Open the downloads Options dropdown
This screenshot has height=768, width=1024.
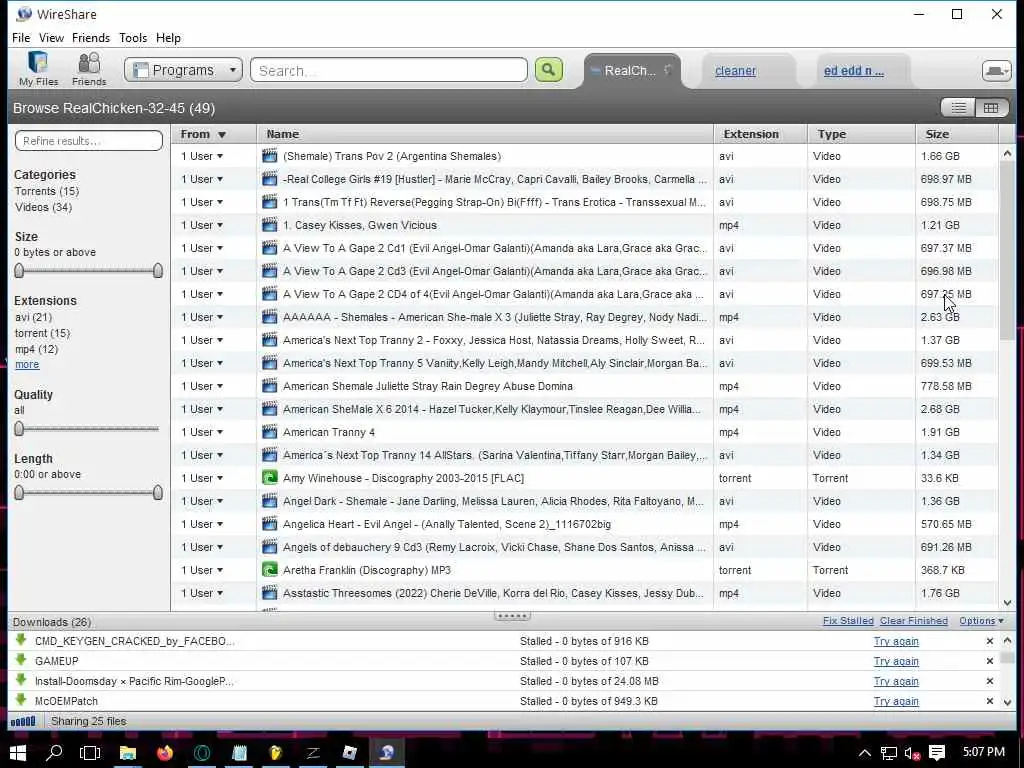981,621
